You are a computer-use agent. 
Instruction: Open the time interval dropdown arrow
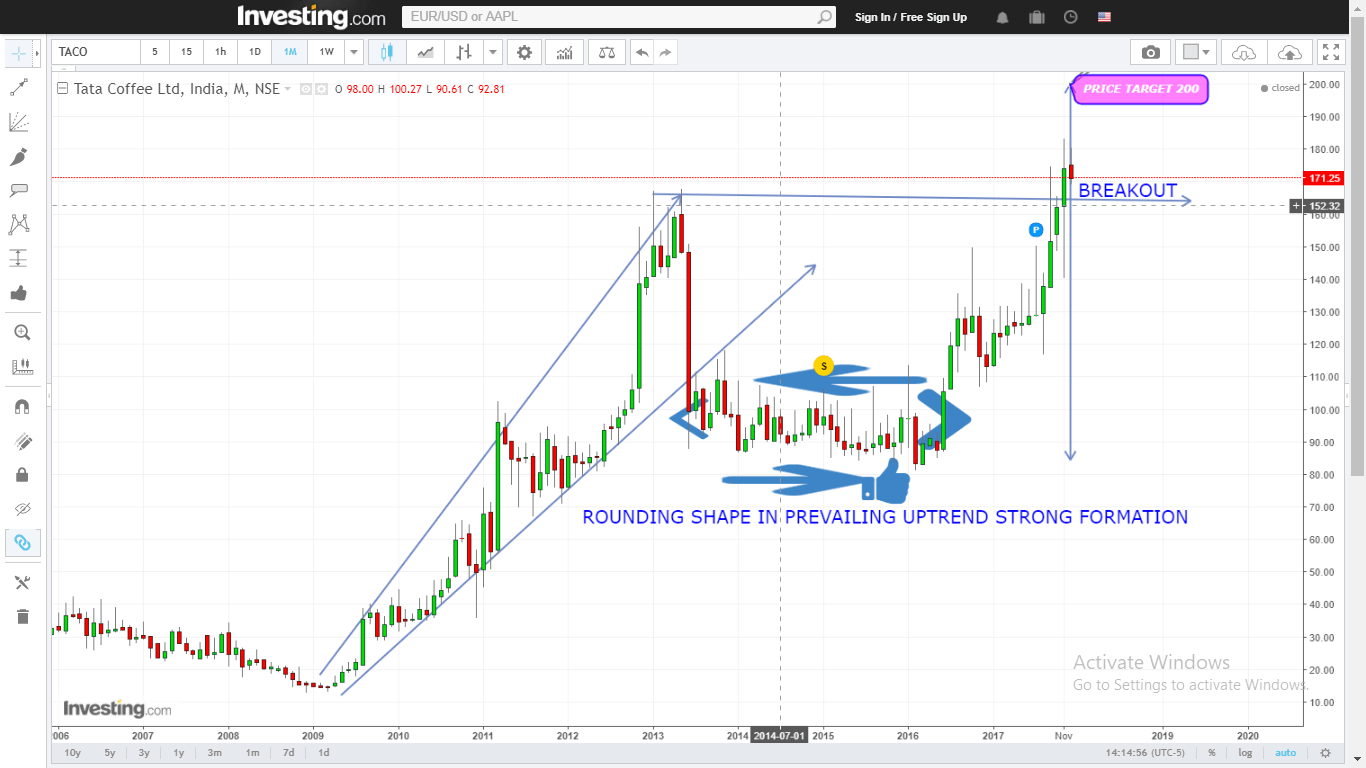coord(354,52)
